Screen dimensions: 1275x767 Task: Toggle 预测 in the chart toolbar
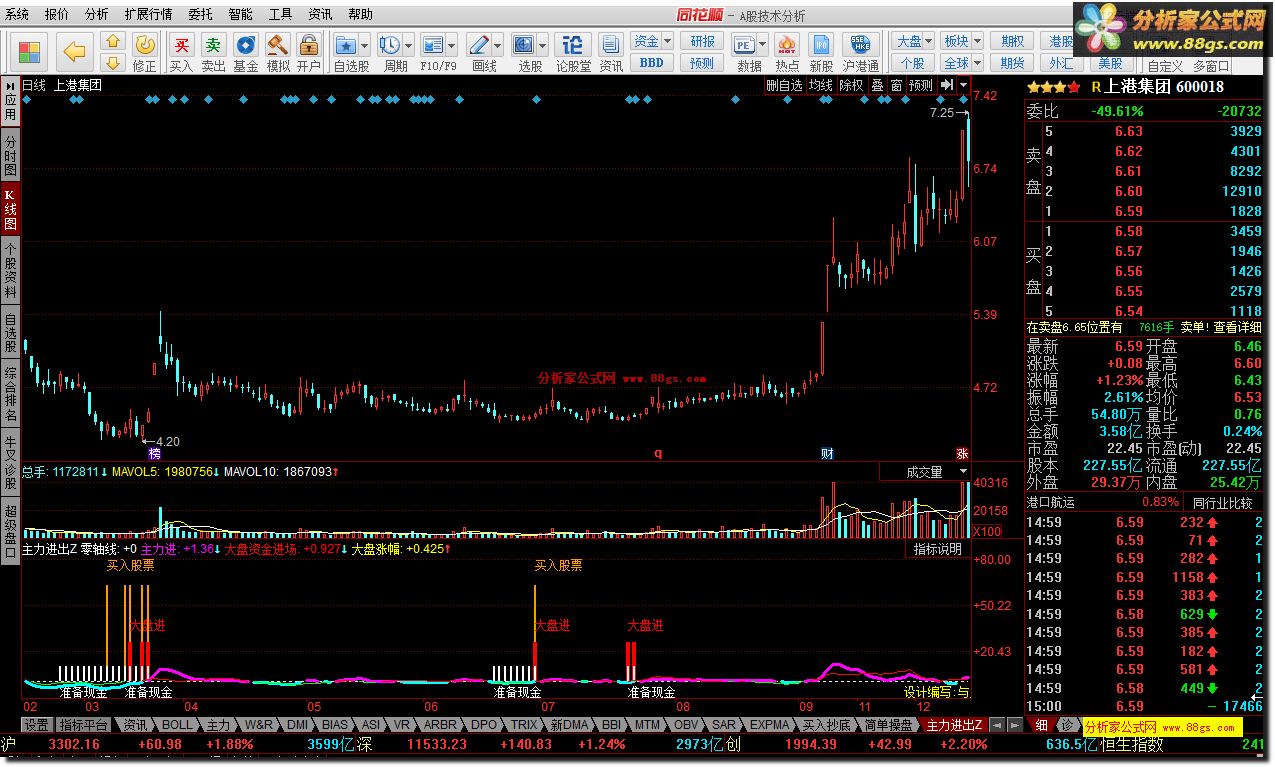(x=920, y=85)
